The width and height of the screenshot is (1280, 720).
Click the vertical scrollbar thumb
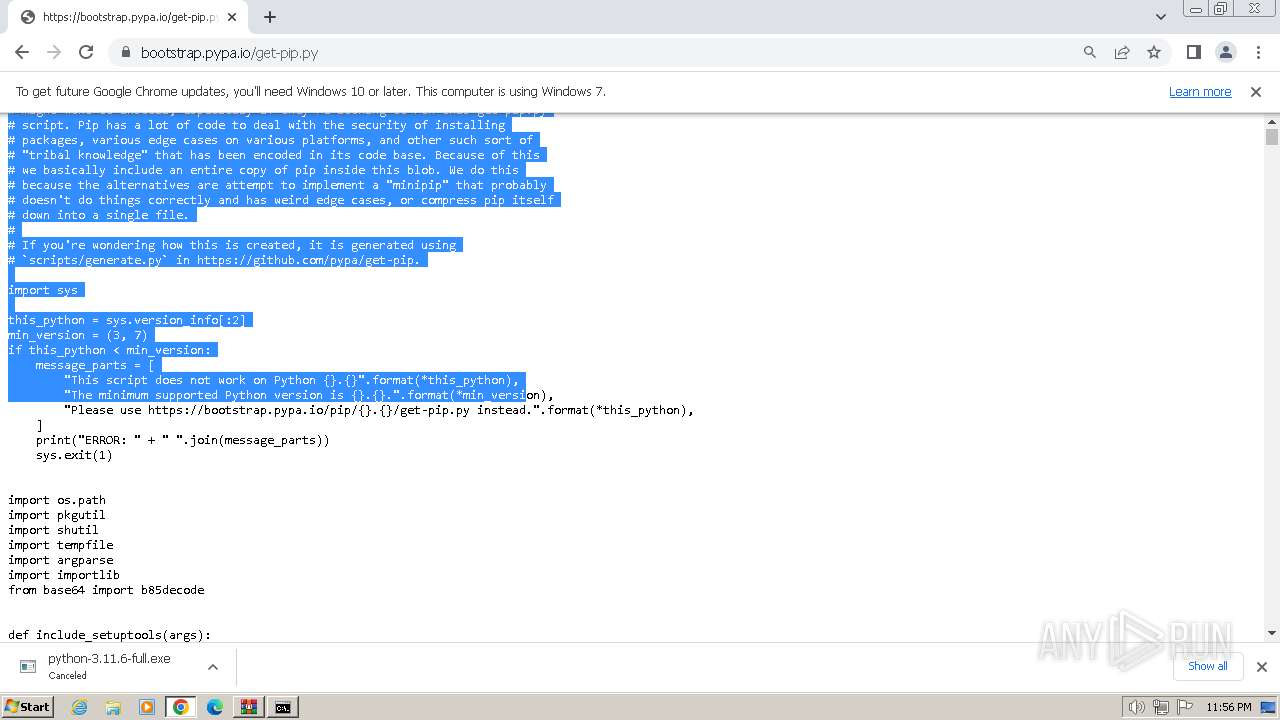click(x=1272, y=137)
